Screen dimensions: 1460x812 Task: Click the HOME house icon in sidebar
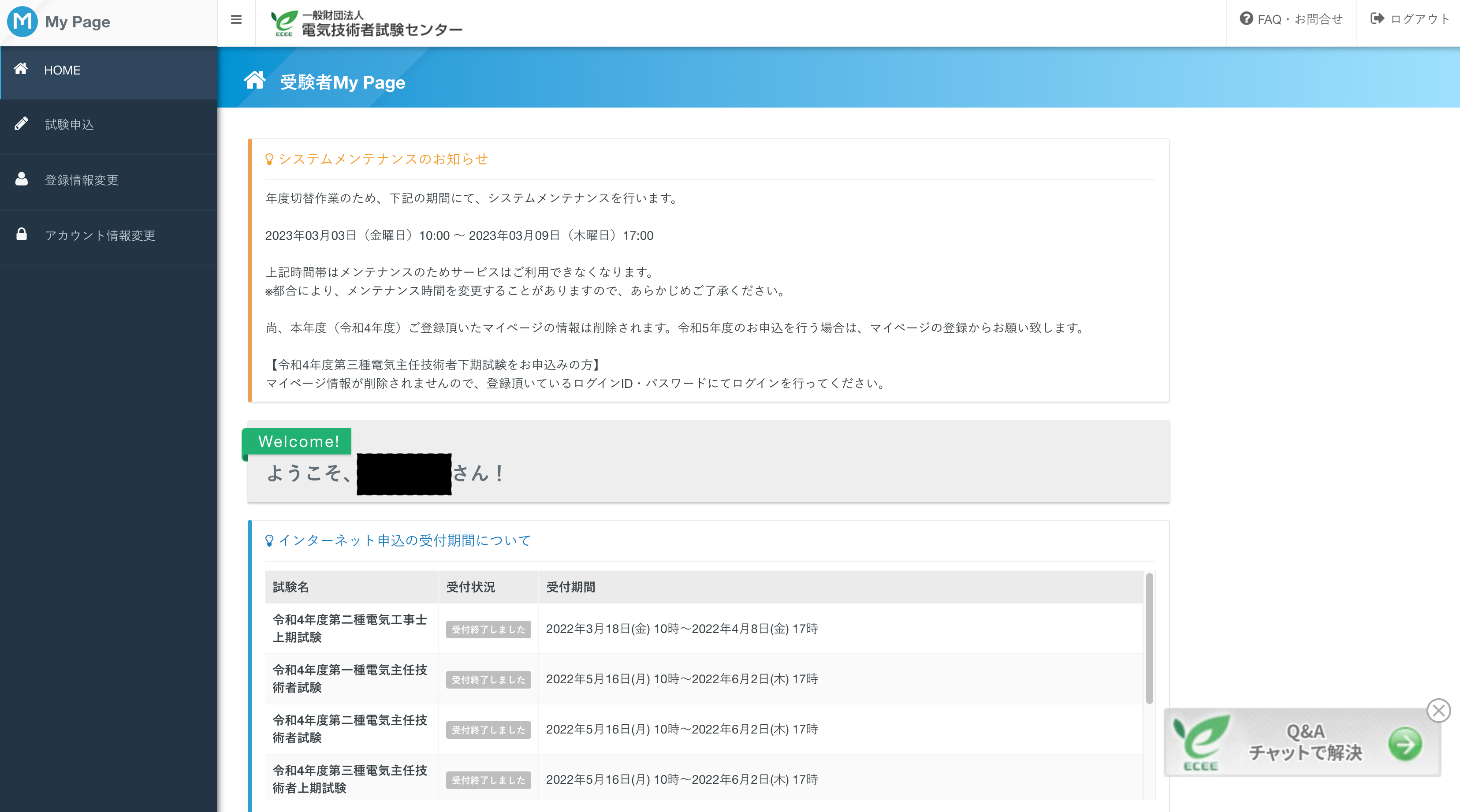click(x=21, y=69)
